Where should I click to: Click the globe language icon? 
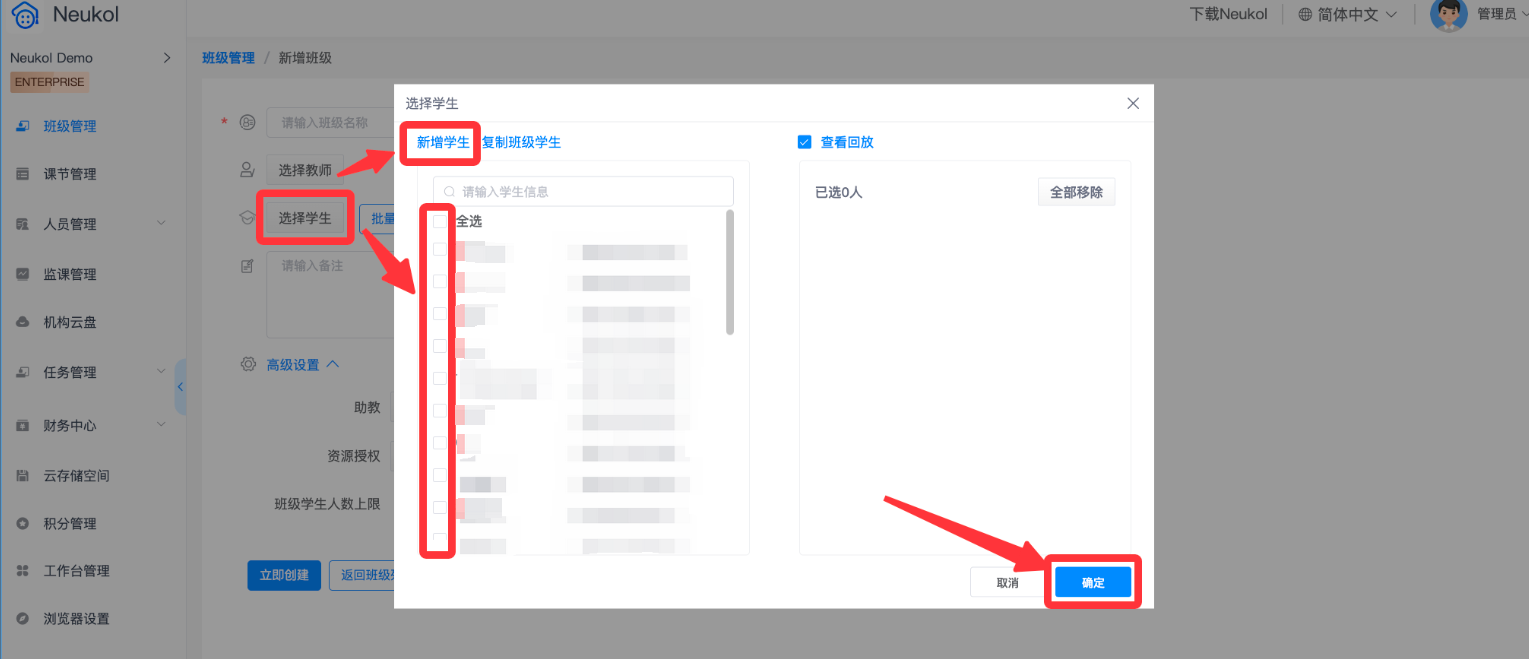click(1305, 14)
